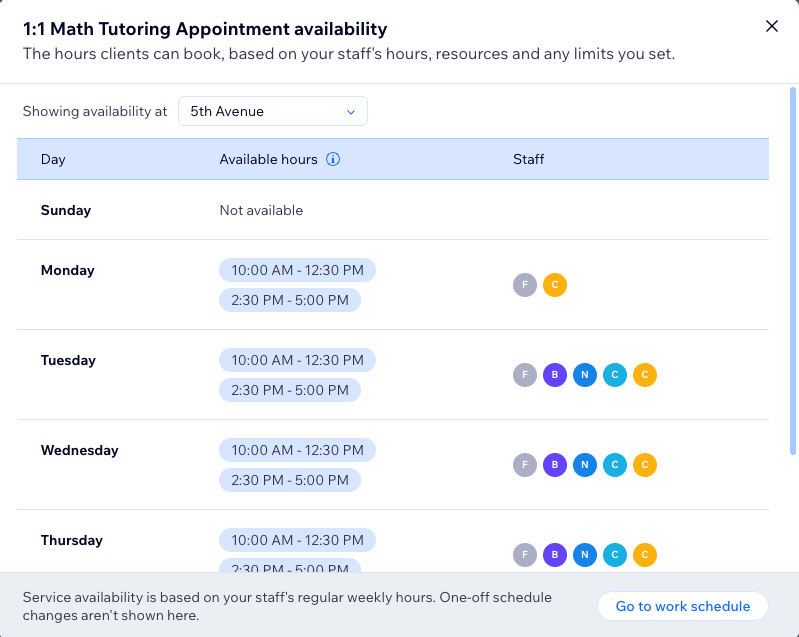The image size is (799, 637).
Task: Click Wednesday's gray F staff avatar
Action: (x=525, y=465)
